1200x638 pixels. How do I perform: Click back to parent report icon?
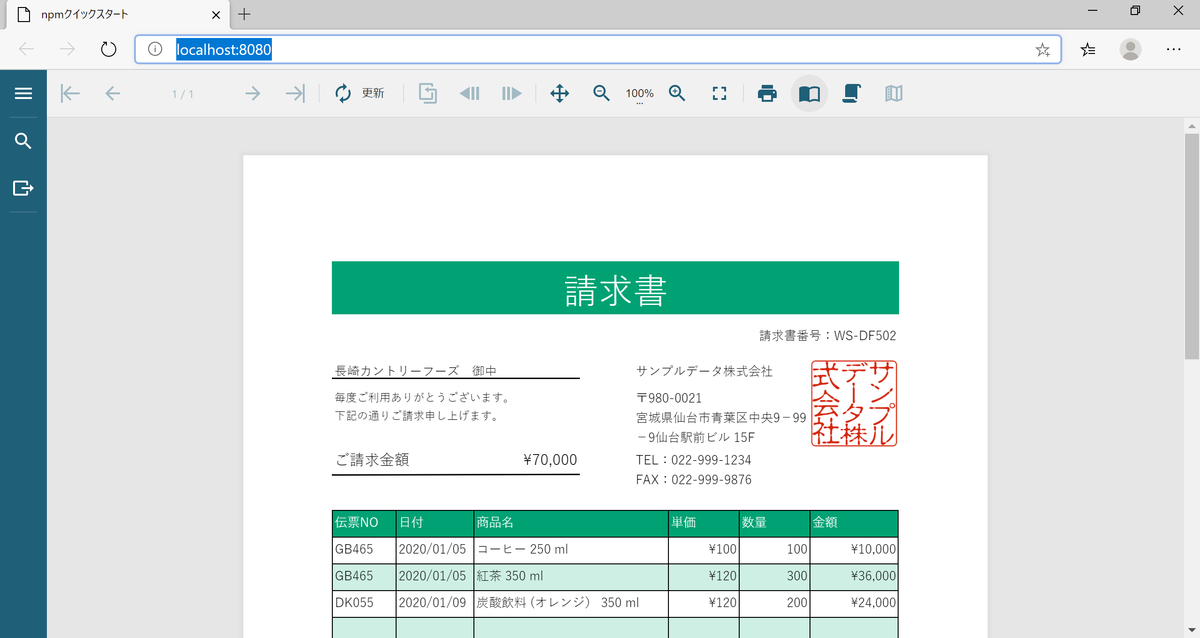click(x=428, y=93)
